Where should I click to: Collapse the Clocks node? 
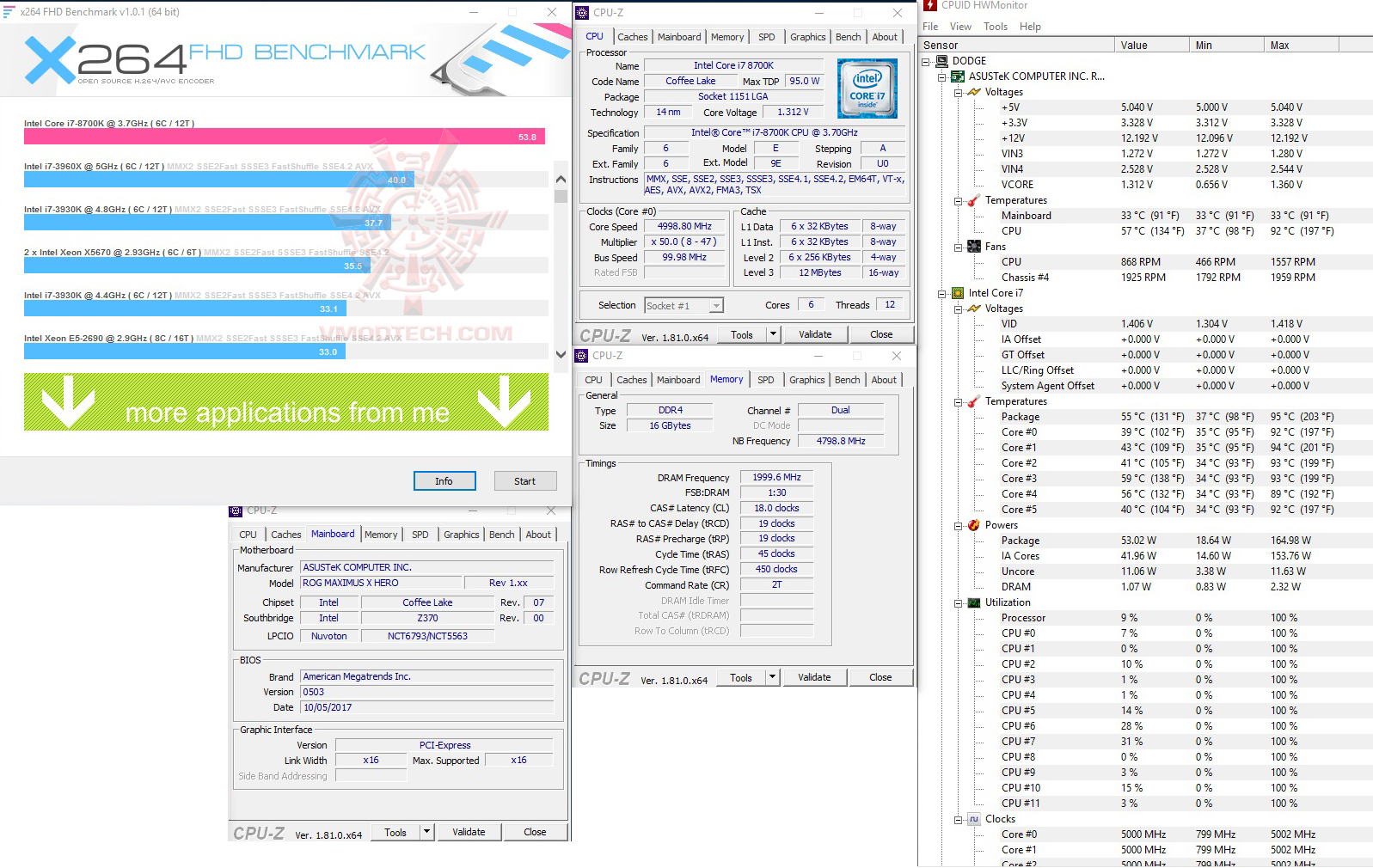click(x=958, y=819)
